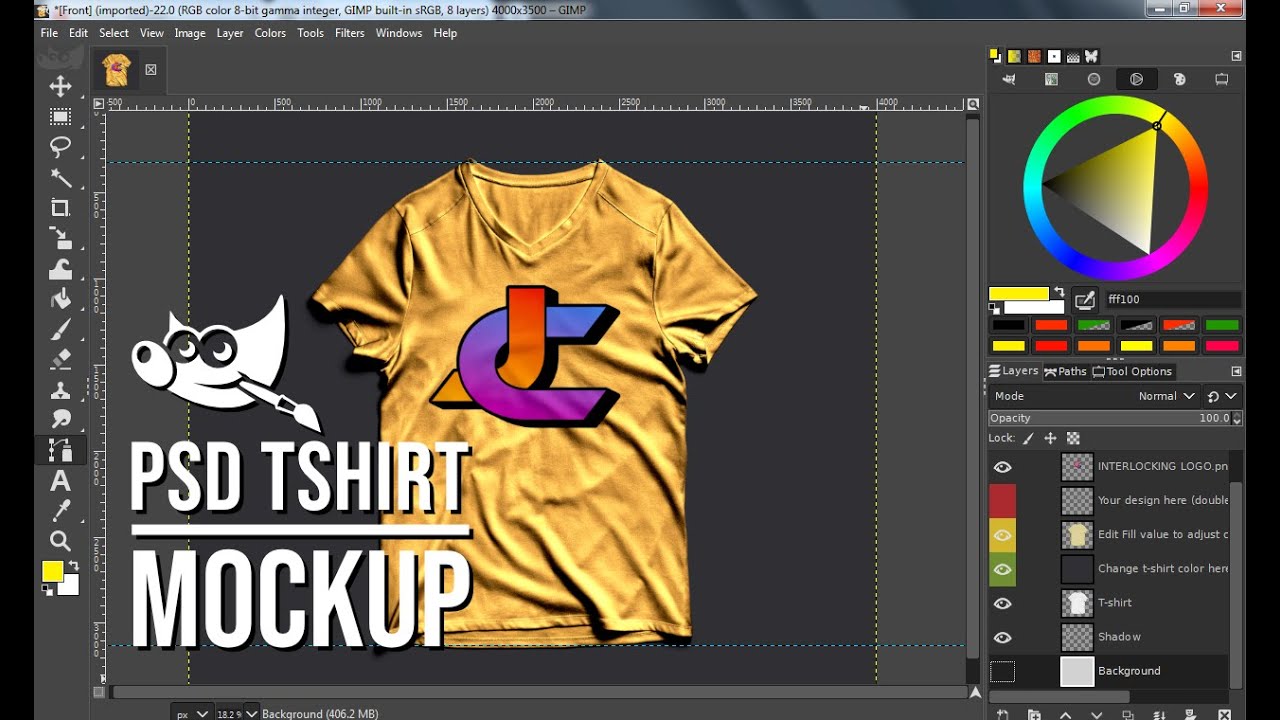Hide the Shadow layer
The width and height of the screenshot is (1280, 720).
1002,637
